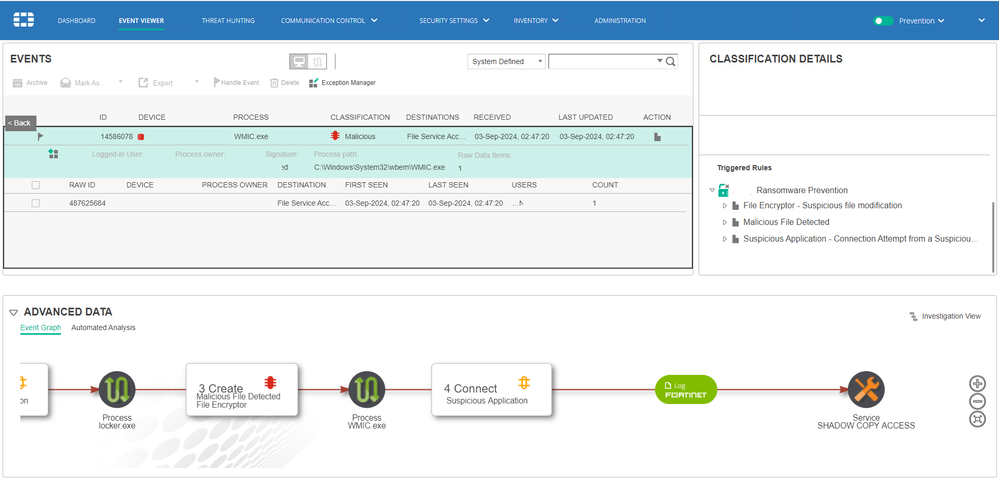Zoom in on the event graph
Image resolution: width=999 pixels, height=479 pixels.
pyautogui.click(x=977, y=383)
